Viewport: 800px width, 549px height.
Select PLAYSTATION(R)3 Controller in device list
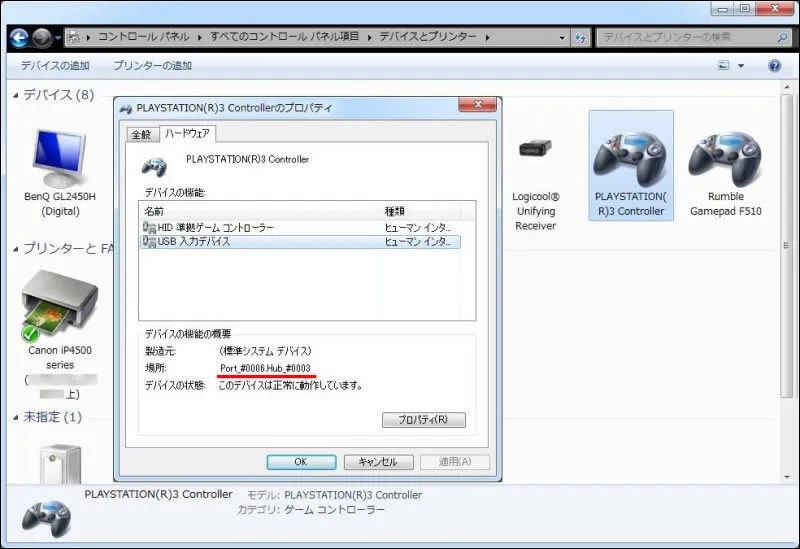[631, 166]
